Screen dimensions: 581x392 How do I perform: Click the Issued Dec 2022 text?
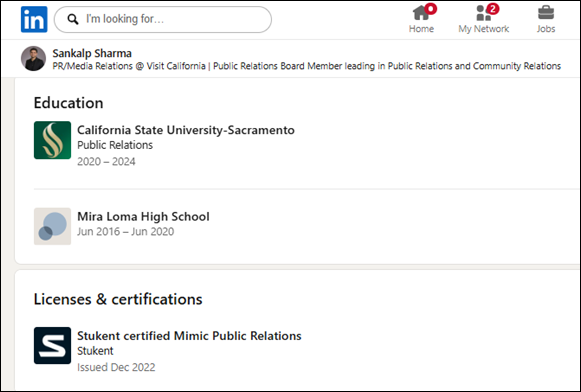[116, 367]
